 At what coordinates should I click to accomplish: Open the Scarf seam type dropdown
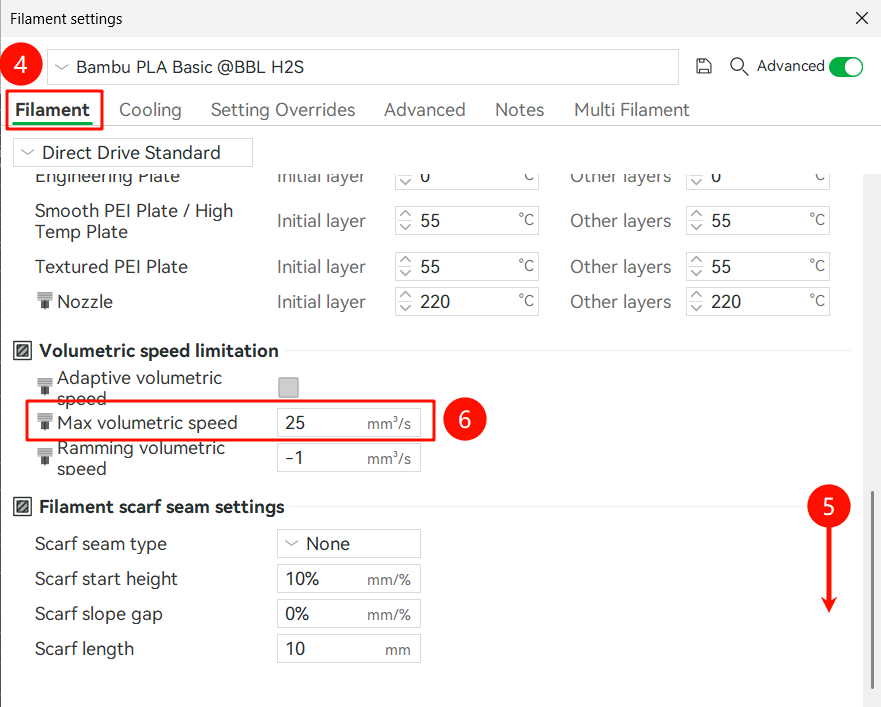pyautogui.click(x=348, y=544)
